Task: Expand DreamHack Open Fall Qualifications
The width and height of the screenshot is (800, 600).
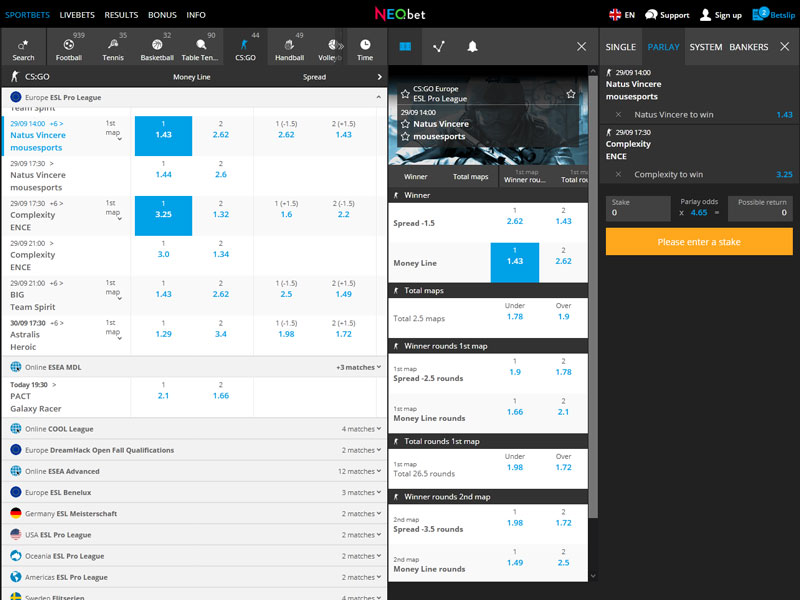Action: 194,450
